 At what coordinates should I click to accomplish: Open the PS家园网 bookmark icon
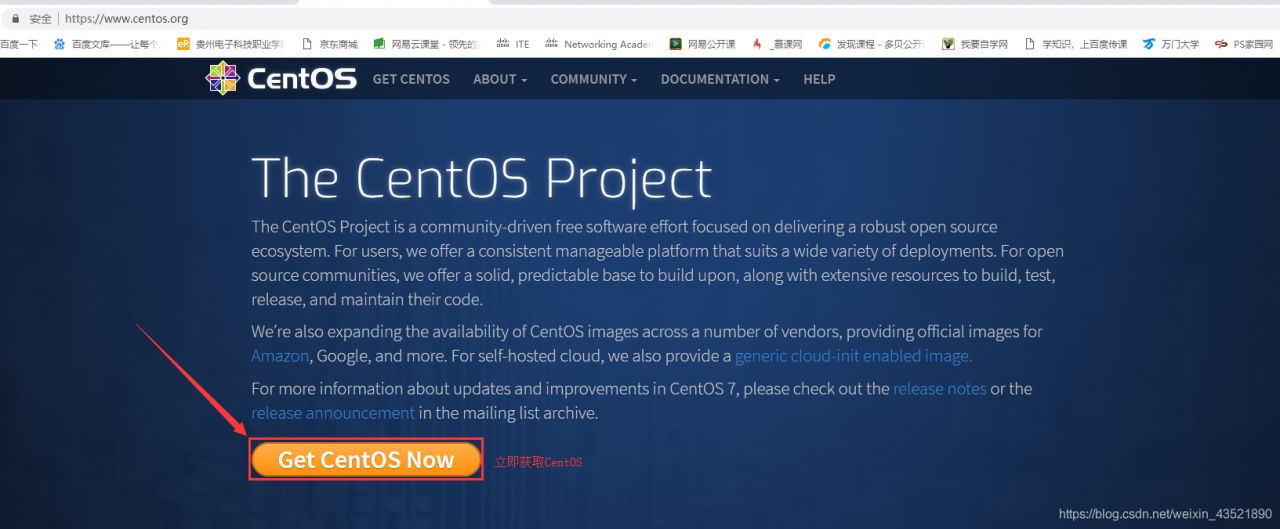click(1221, 44)
